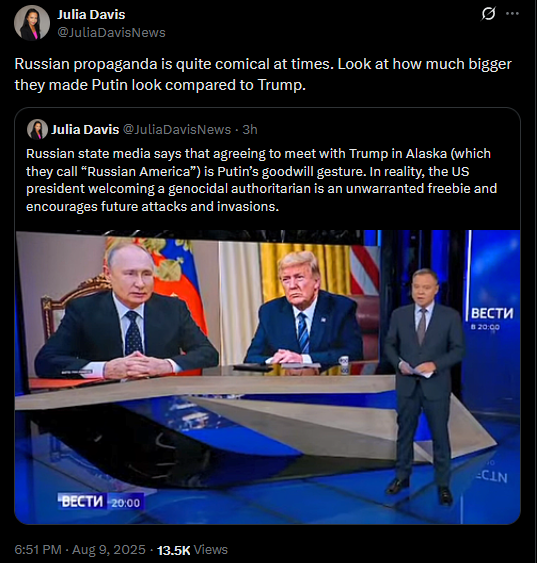Click the bold Julia Davis name on the main post
This screenshot has width=537, height=563.
91,15
